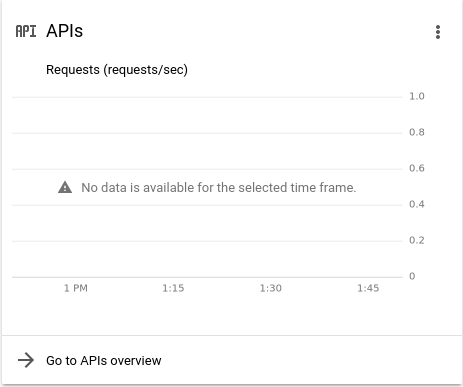The width and height of the screenshot is (463, 387).
Task: Click the arrow icon beside APIs overview
Action: click(26, 360)
